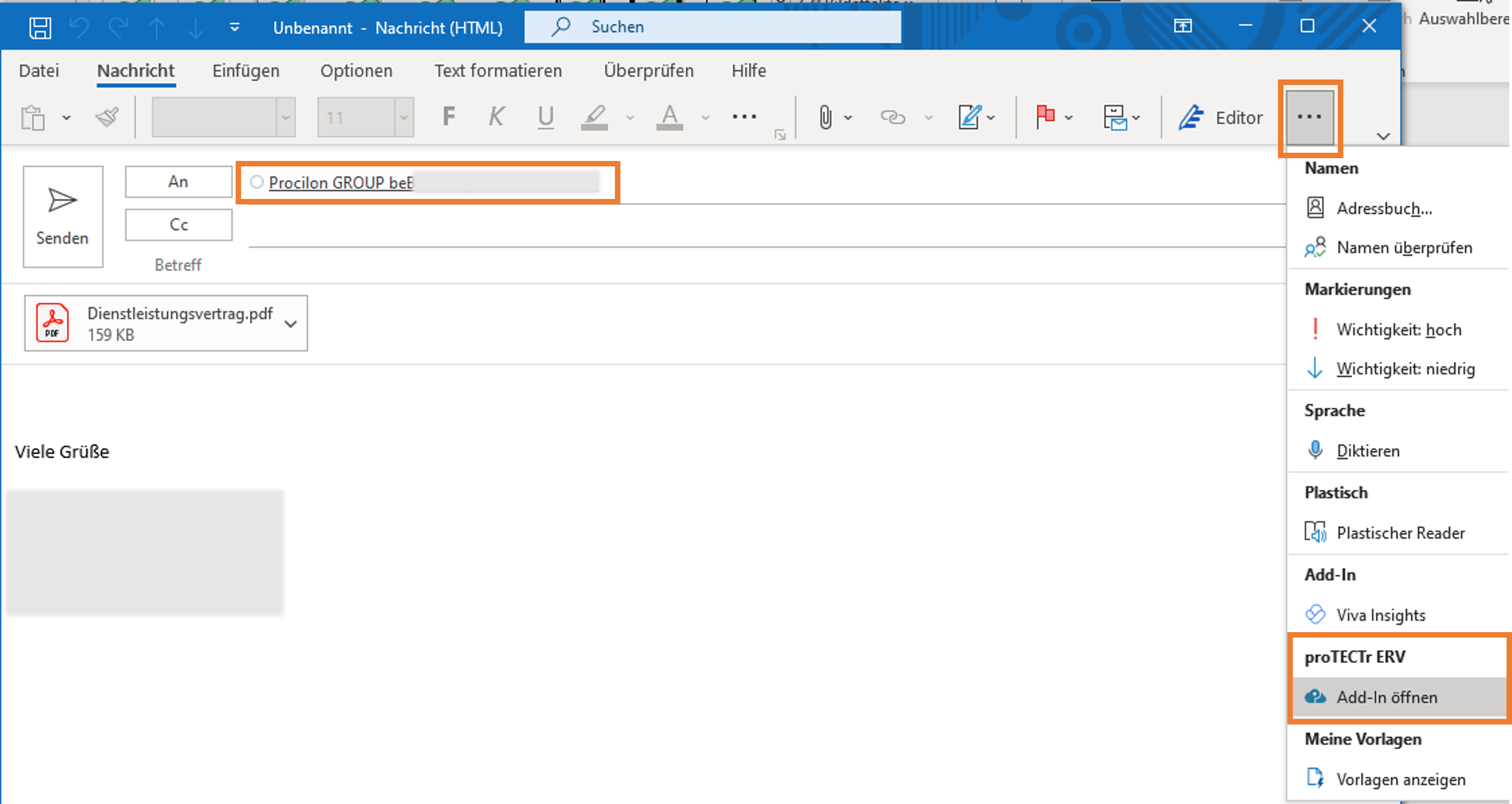Viewport: 1512px width, 804px height.
Task: Click the signature pen icon
Action: coord(969,117)
